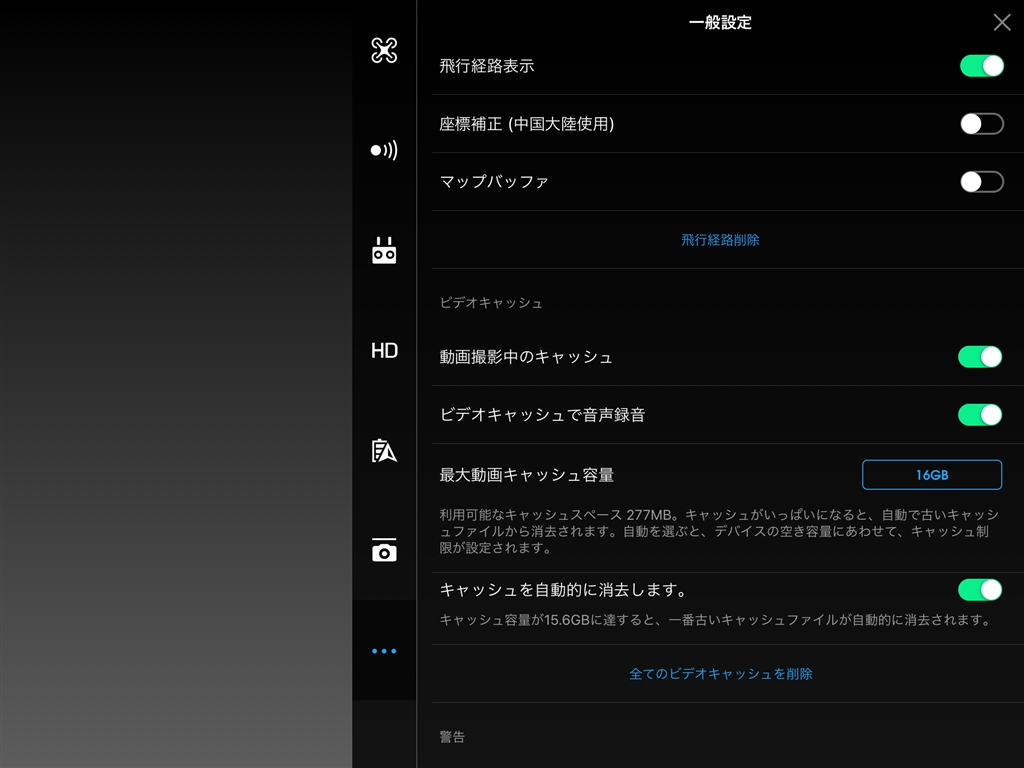
Task: Open remote controller settings icon
Action: pyautogui.click(x=384, y=251)
